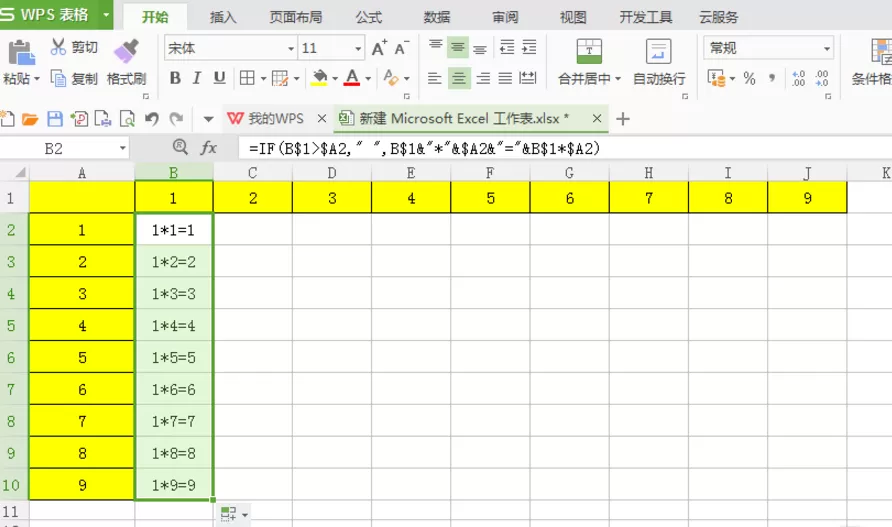The image size is (892, 527).
Task: Switch to the 视图 ribbon tab
Action: (x=573, y=17)
